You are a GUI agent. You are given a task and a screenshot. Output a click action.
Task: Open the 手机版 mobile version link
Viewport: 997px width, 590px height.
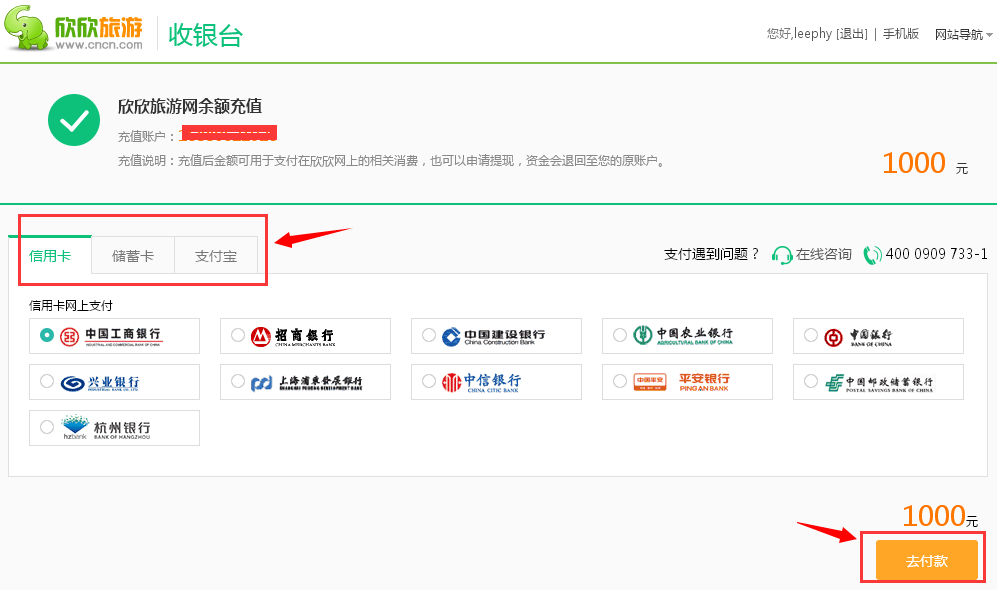[901, 34]
